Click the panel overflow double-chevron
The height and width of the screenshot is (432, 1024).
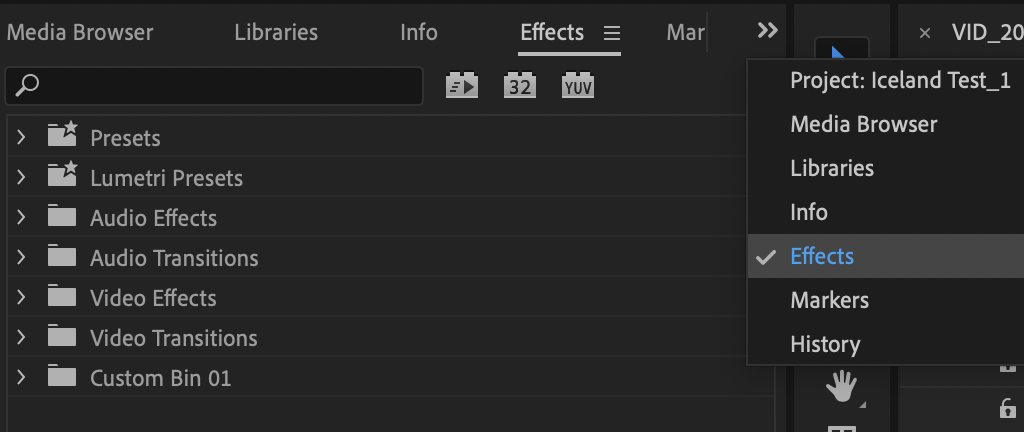(x=767, y=30)
